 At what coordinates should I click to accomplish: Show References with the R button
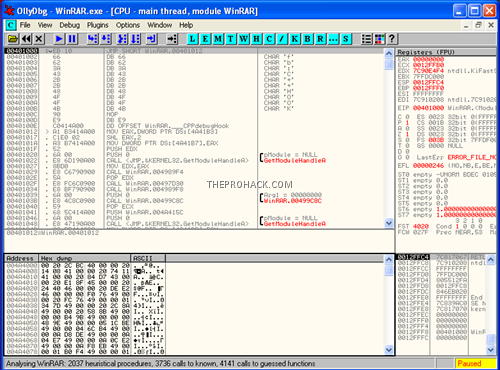[x=320, y=39]
